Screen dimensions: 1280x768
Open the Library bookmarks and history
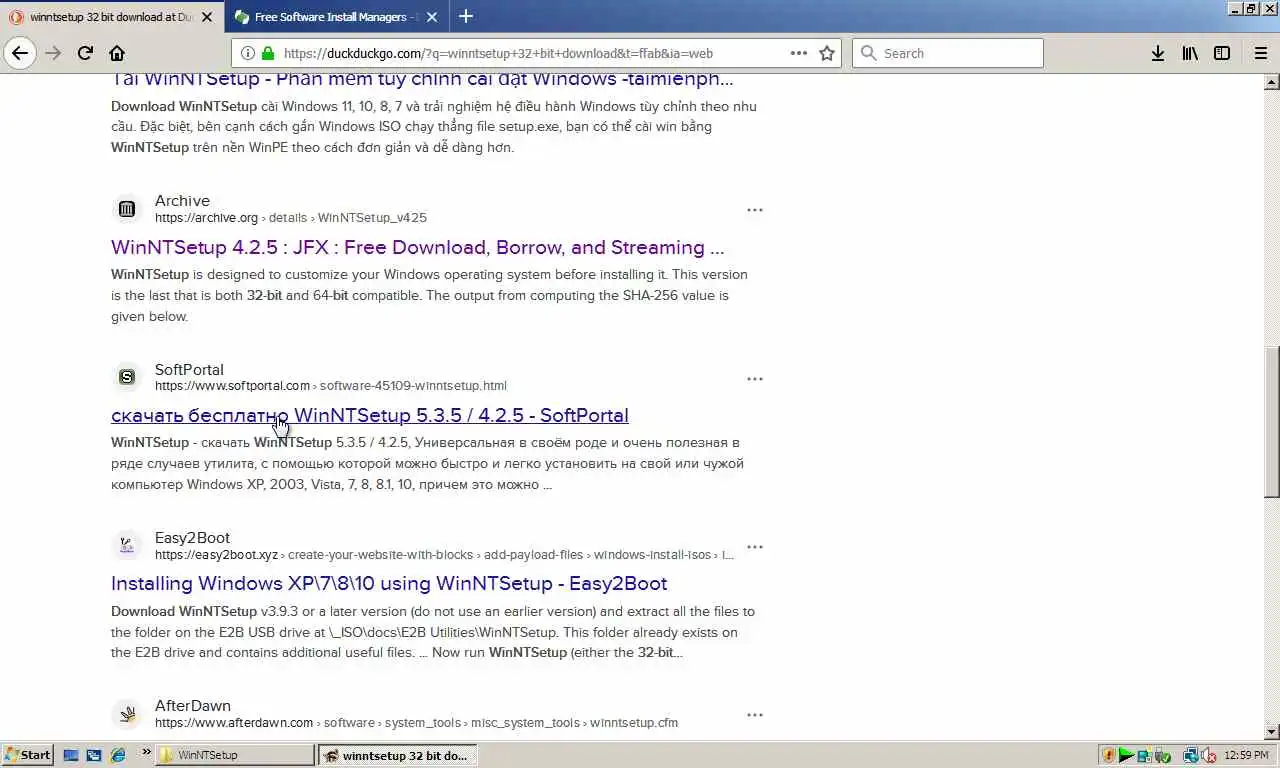click(1190, 53)
